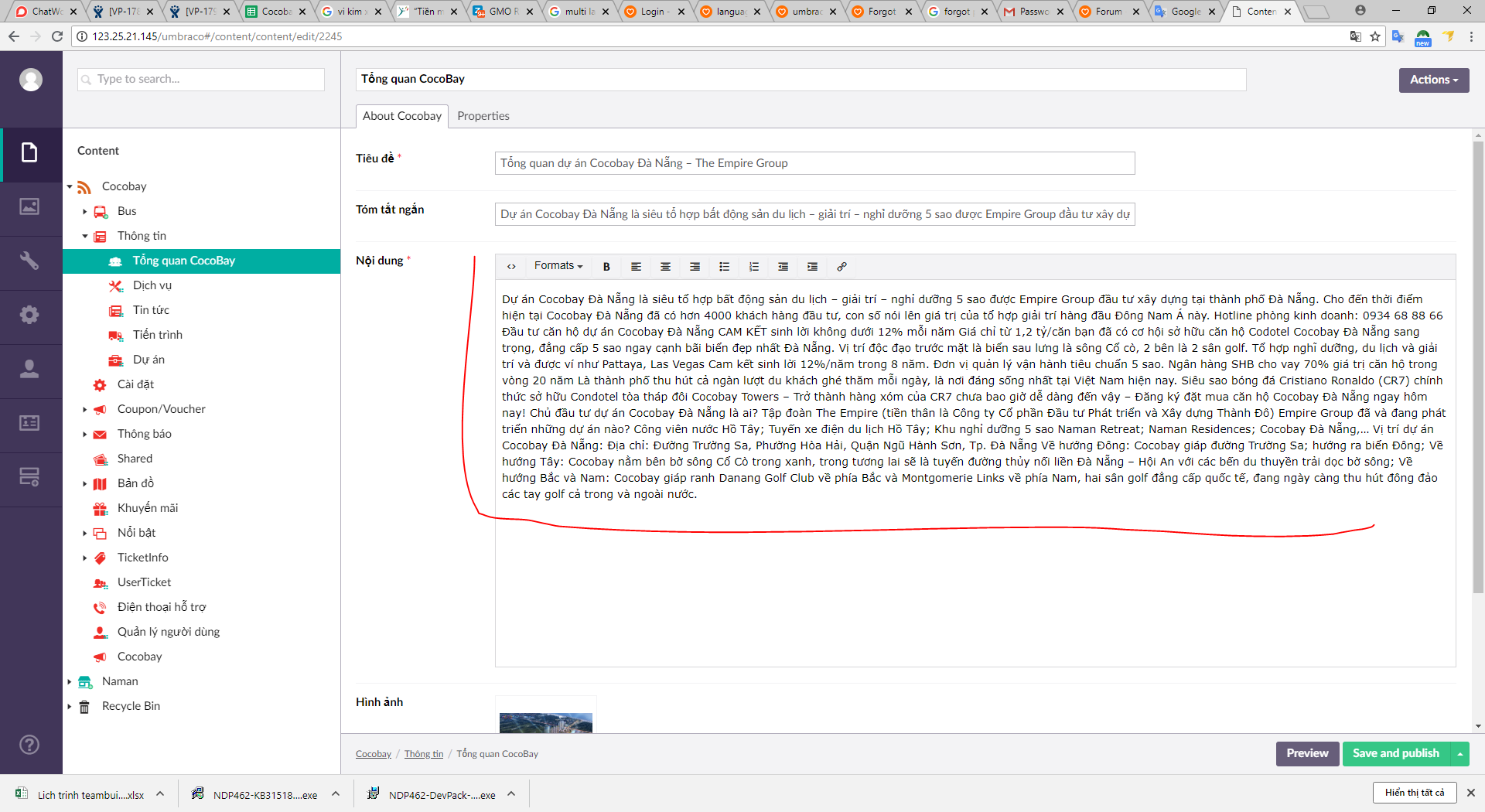Expand the Naman node
The image size is (1485, 812).
click(x=70, y=681)
